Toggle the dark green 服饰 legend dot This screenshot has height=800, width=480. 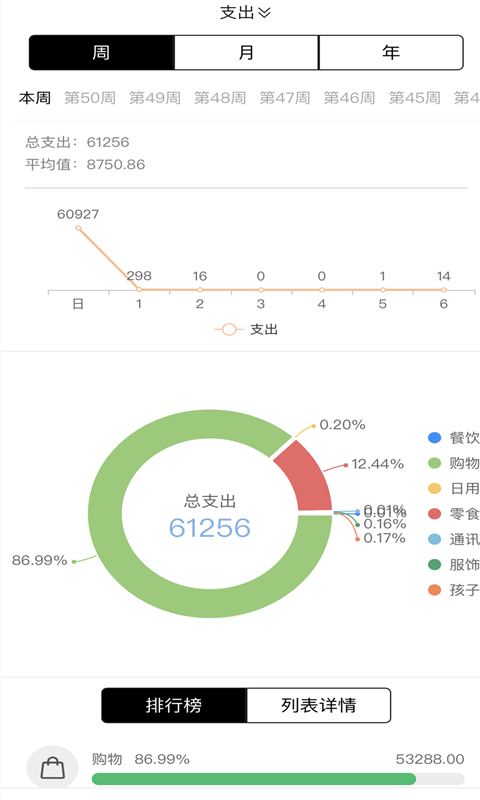[x=434, y=565]
